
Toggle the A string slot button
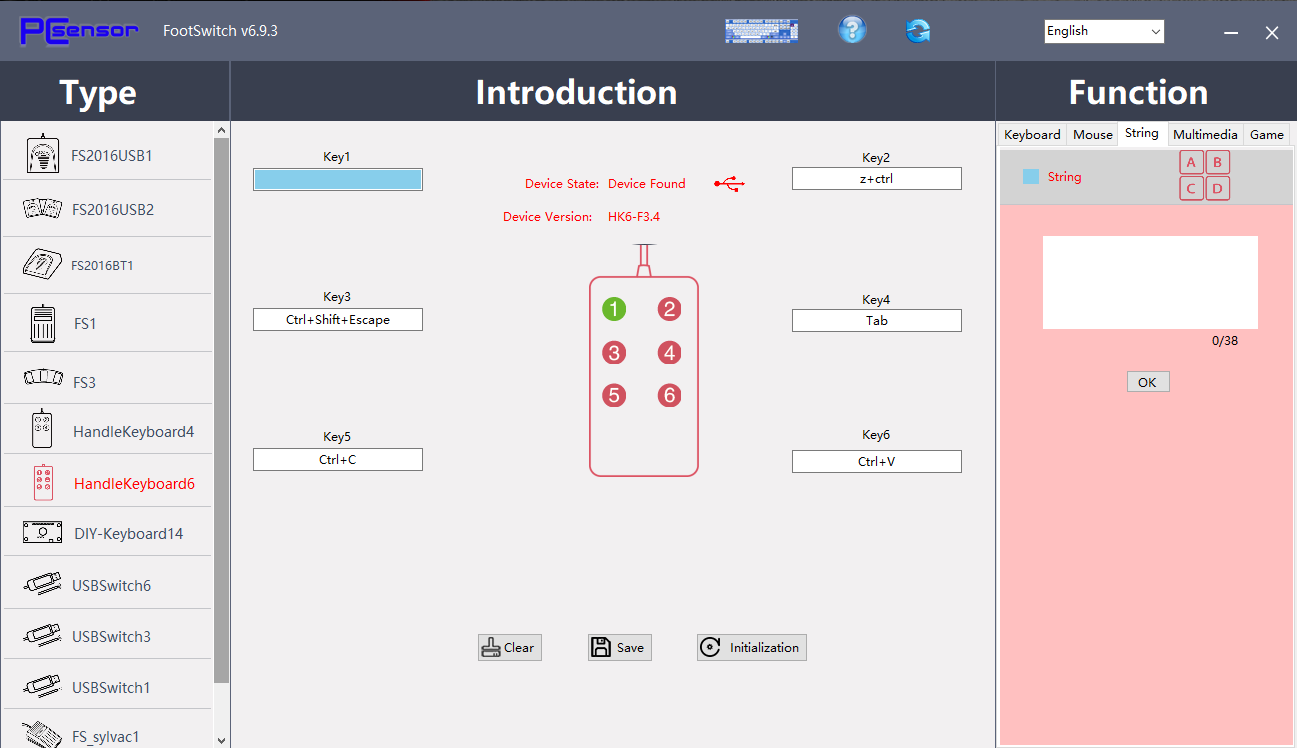1191,162
